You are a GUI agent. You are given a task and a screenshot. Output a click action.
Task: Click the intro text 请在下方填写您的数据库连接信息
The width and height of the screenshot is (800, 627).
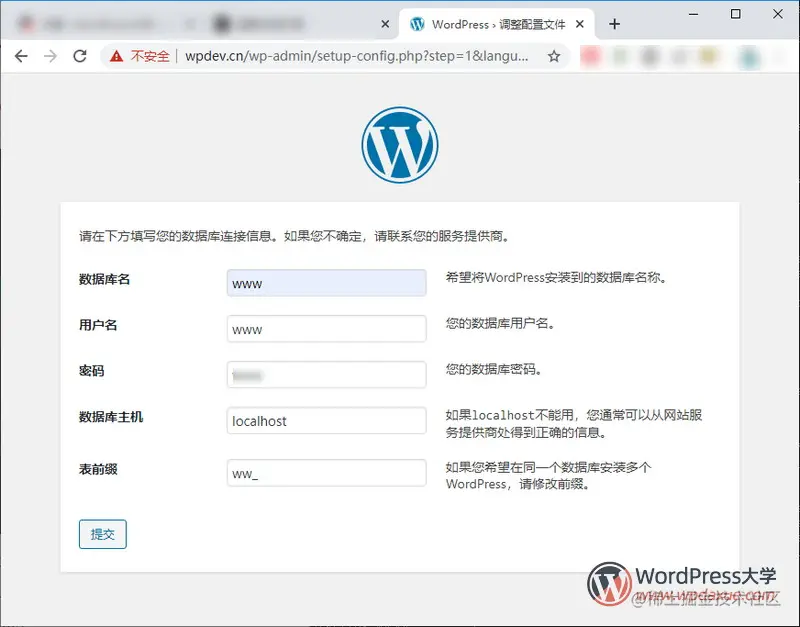[294, 236]
